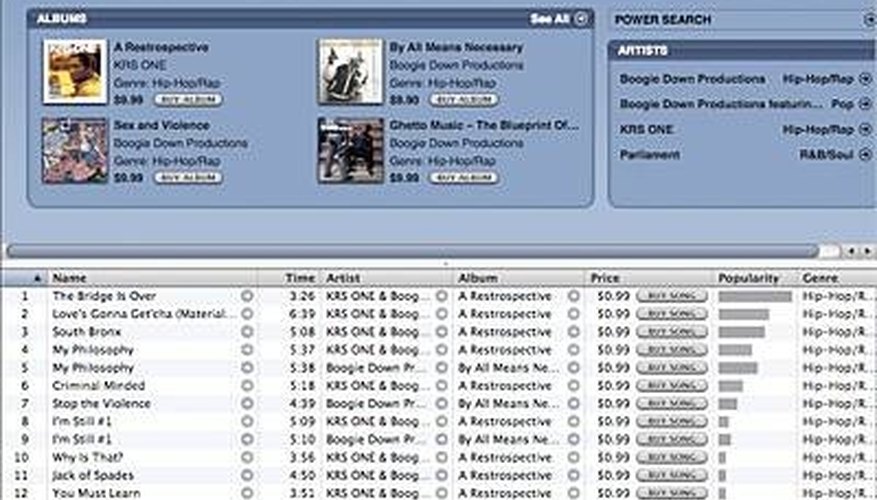The height and width of the screenshot is (500, 877).
Task: Open the By All Means Necessary album title link
Action: [456, 48]
